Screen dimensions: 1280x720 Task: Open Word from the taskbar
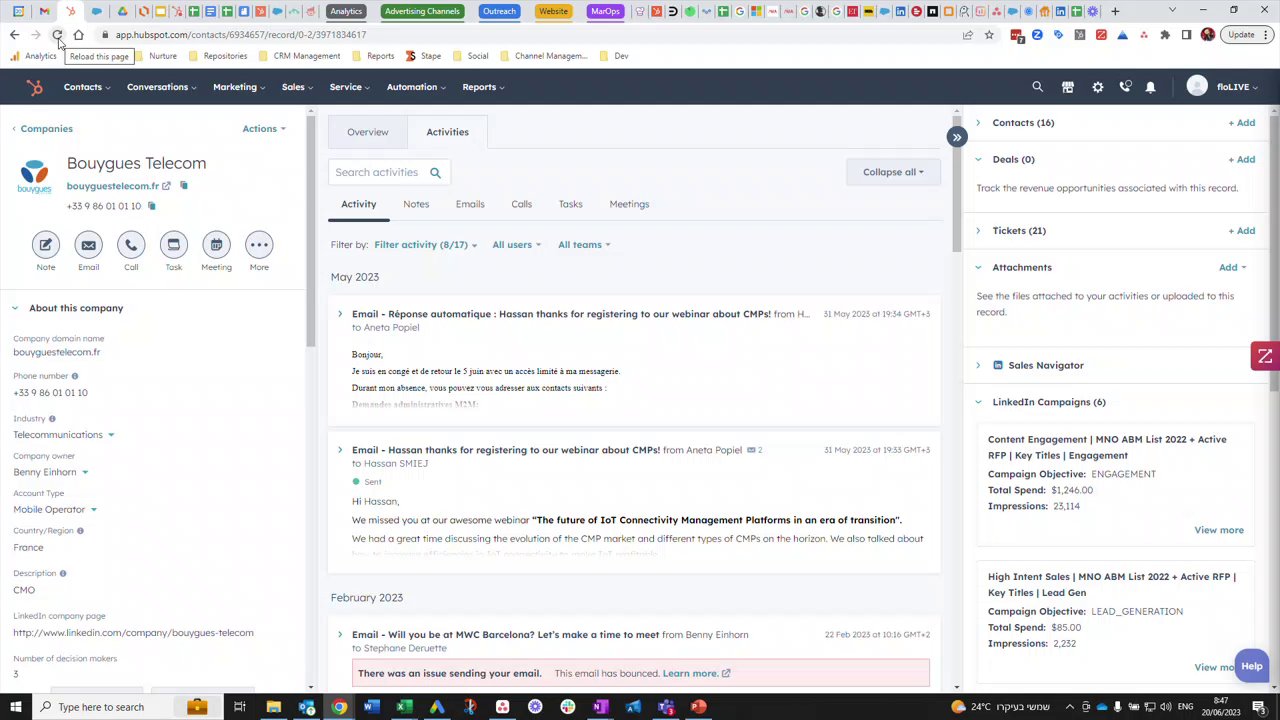click(x=371, y=707)
